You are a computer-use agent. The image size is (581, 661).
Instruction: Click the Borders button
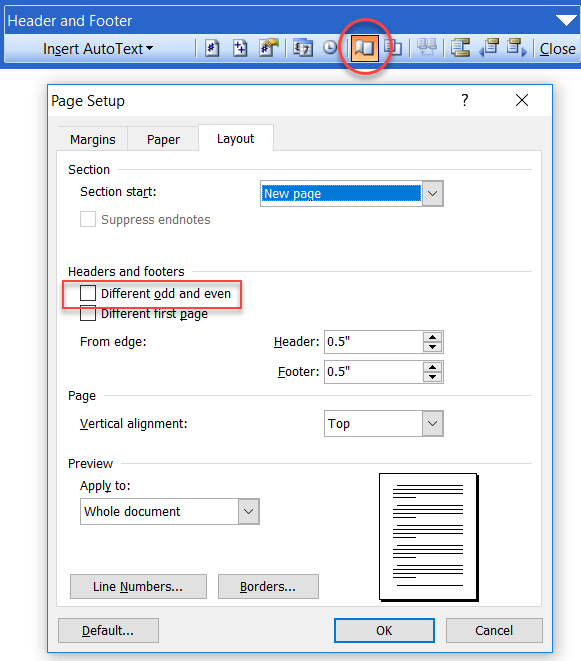(268, 586)
